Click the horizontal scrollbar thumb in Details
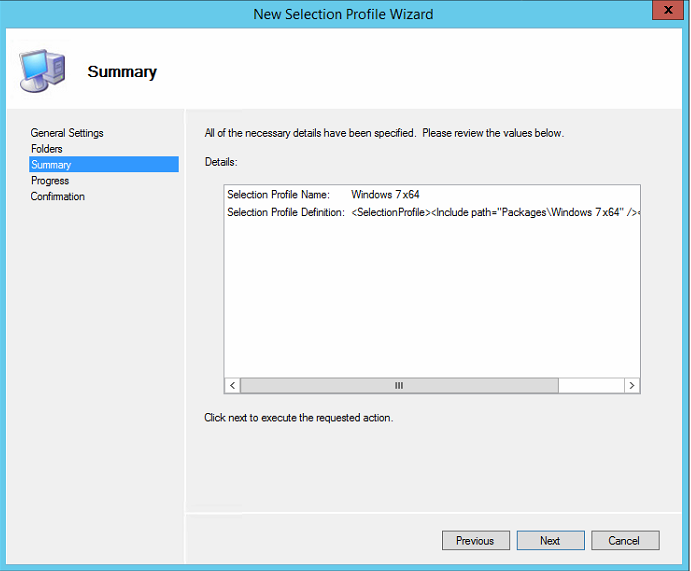The height and width of the screenshot is (571, 691). point(399,385)
